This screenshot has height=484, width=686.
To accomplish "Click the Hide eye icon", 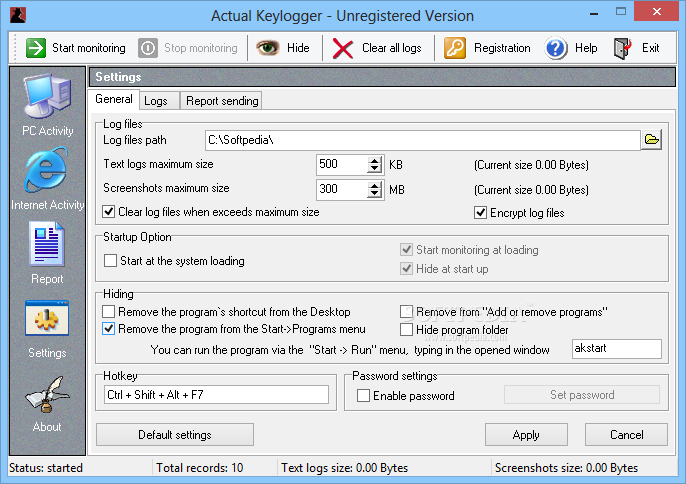I will (x=267, y=47).
